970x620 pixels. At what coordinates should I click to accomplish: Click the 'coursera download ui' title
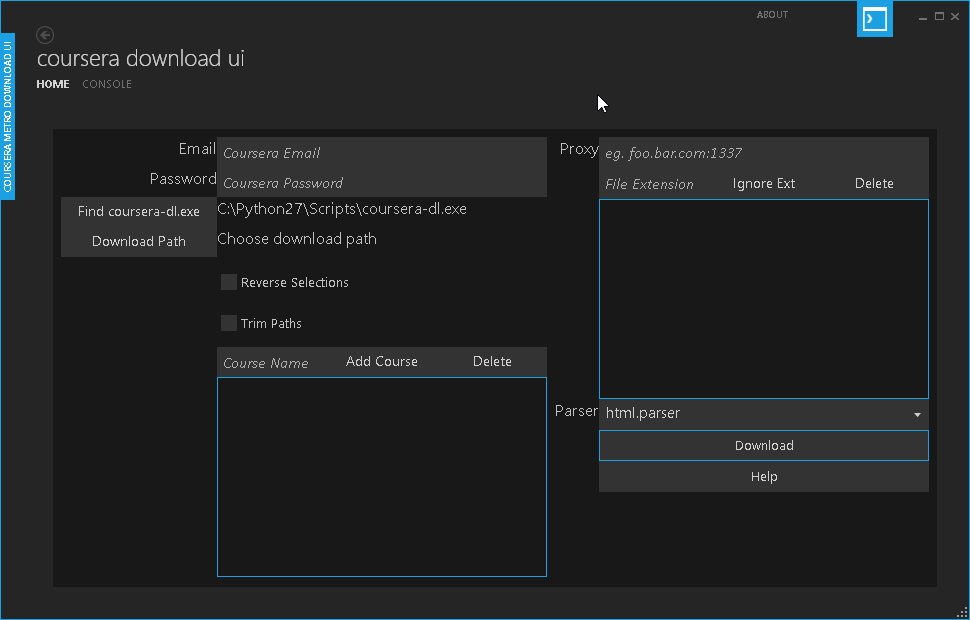click(x=140, y=58)
